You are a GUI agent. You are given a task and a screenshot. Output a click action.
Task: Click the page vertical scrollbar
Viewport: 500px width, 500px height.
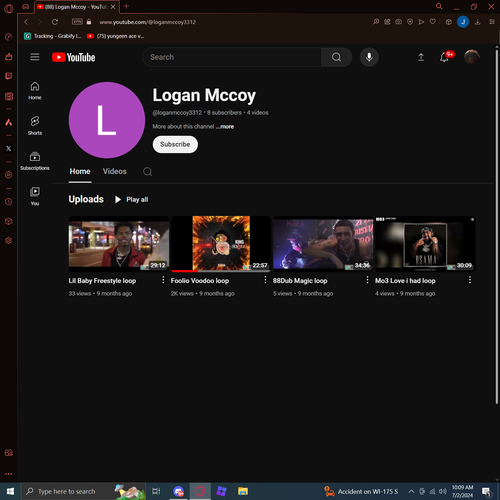tap(496, 227)
